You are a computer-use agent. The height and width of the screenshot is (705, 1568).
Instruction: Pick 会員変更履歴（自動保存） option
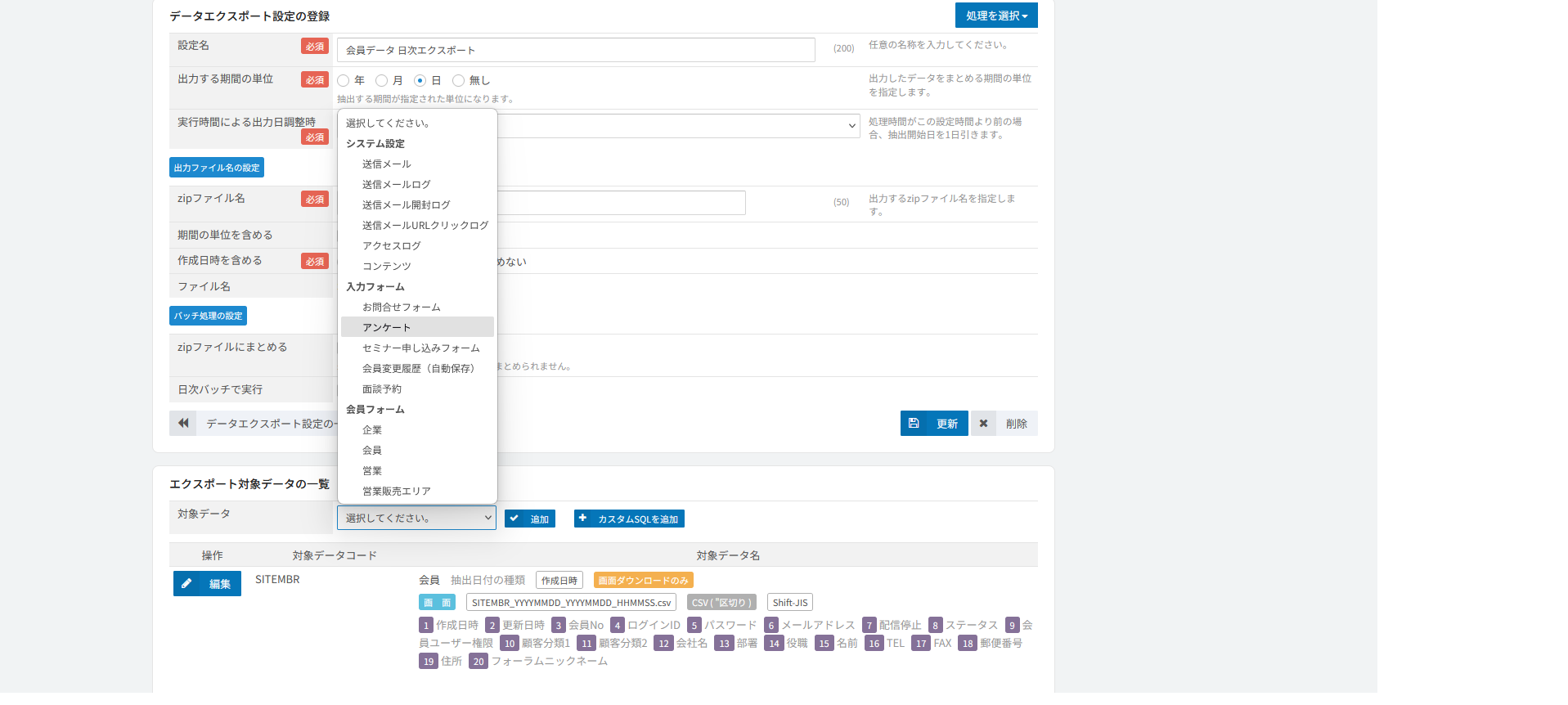(417, 368)
